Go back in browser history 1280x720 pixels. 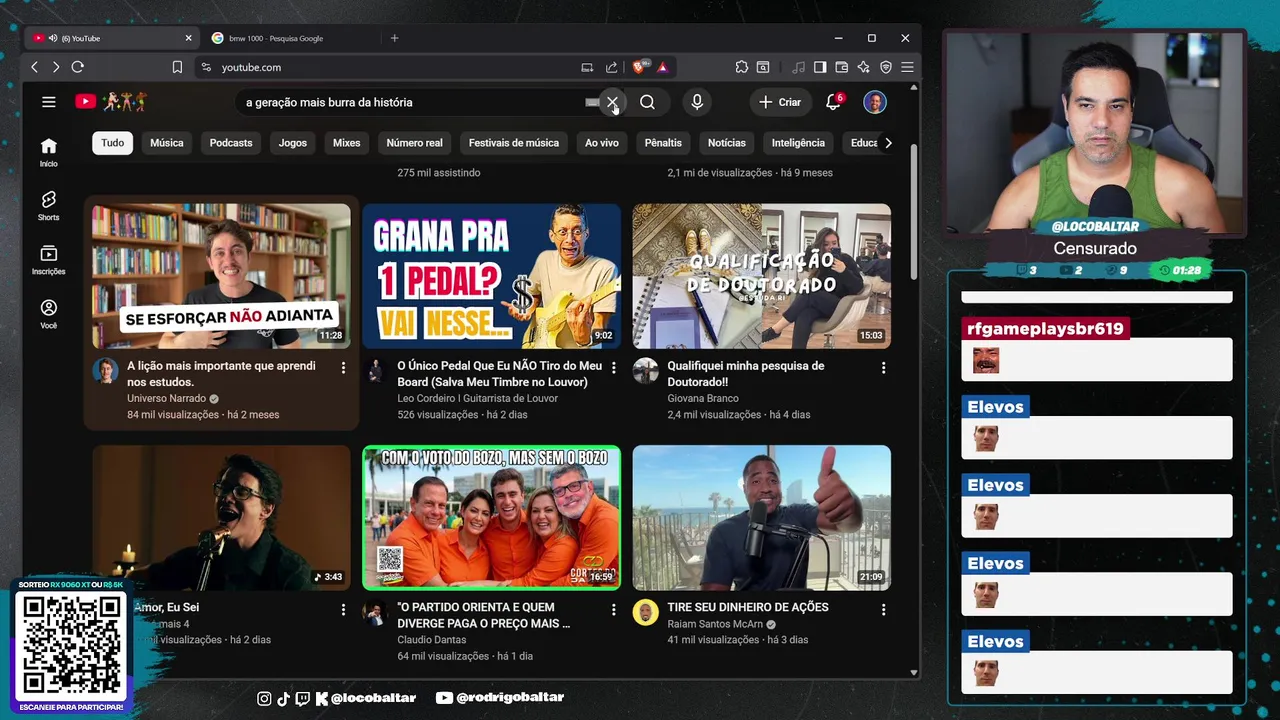[34, 67]
